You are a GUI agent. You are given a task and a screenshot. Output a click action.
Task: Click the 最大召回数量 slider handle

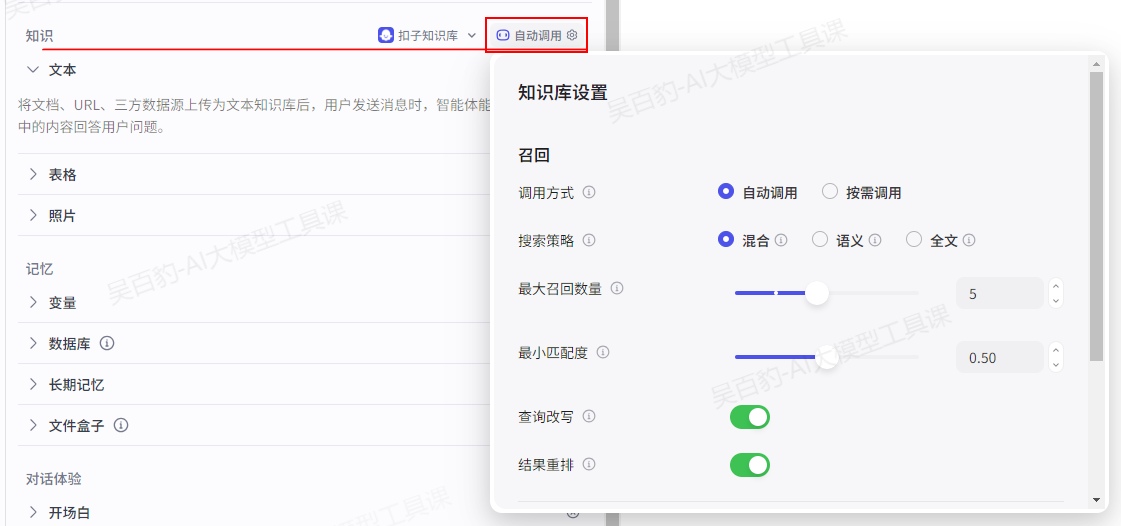pos(817,293)
